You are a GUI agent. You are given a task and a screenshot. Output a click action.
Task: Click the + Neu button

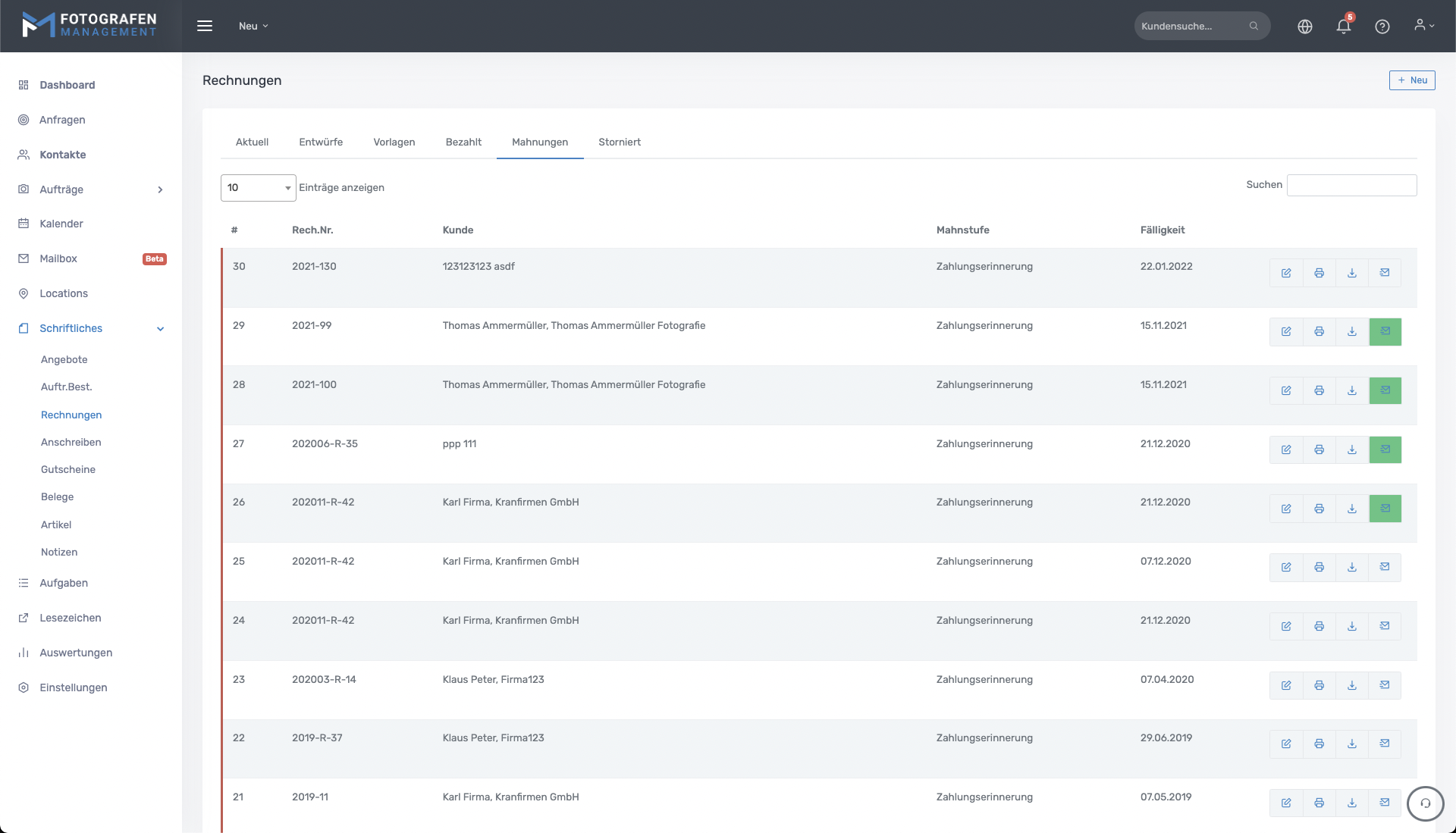(1411, 80)
